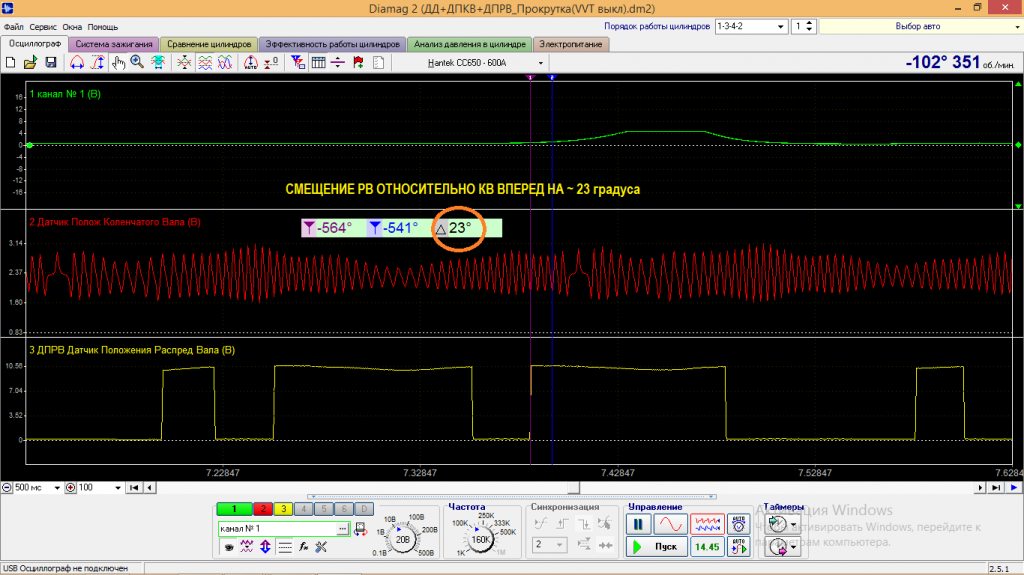Click the vertical stretch waveform icon
The height and width of the screenshot is (575, 1024).
[97, 63]
